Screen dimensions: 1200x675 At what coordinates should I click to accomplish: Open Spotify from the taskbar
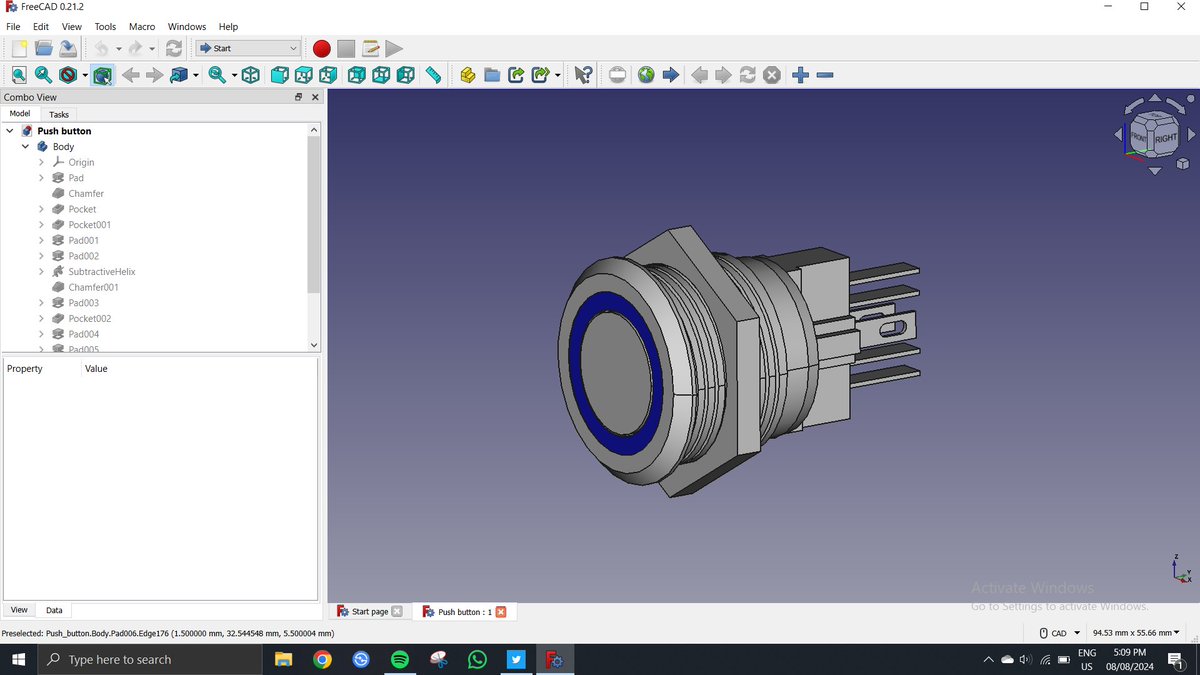point(399,660)
